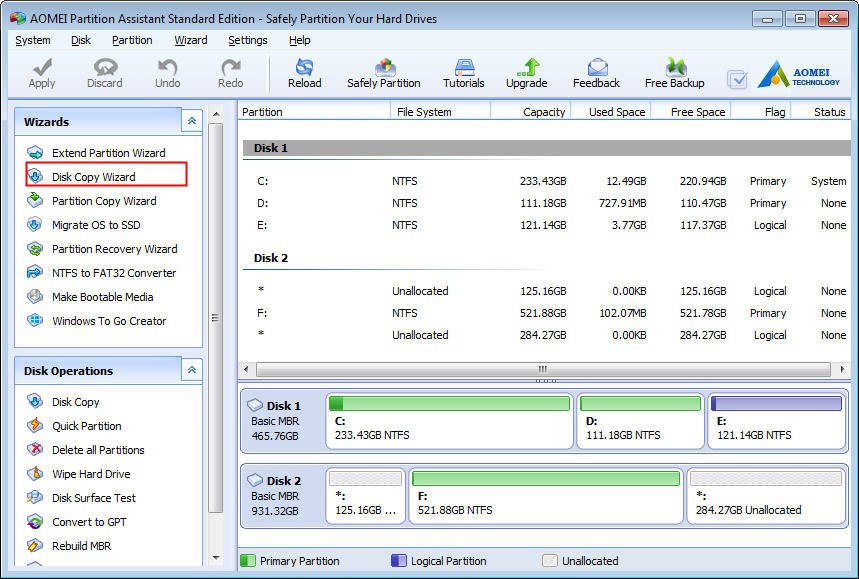Open the System menu
859x579 pixels.
click(33, 40)
